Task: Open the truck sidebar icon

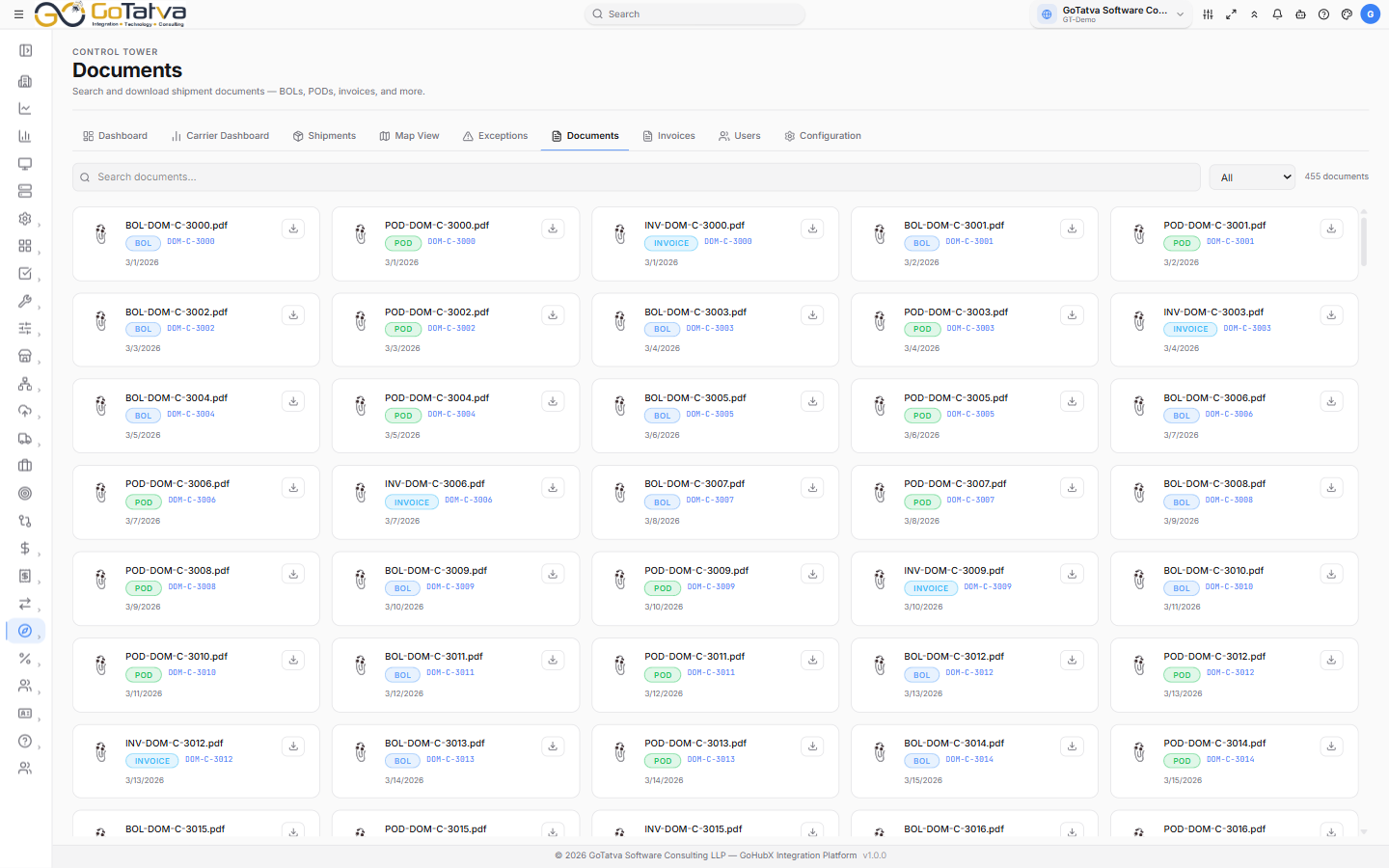Action: tap(25, 438)
